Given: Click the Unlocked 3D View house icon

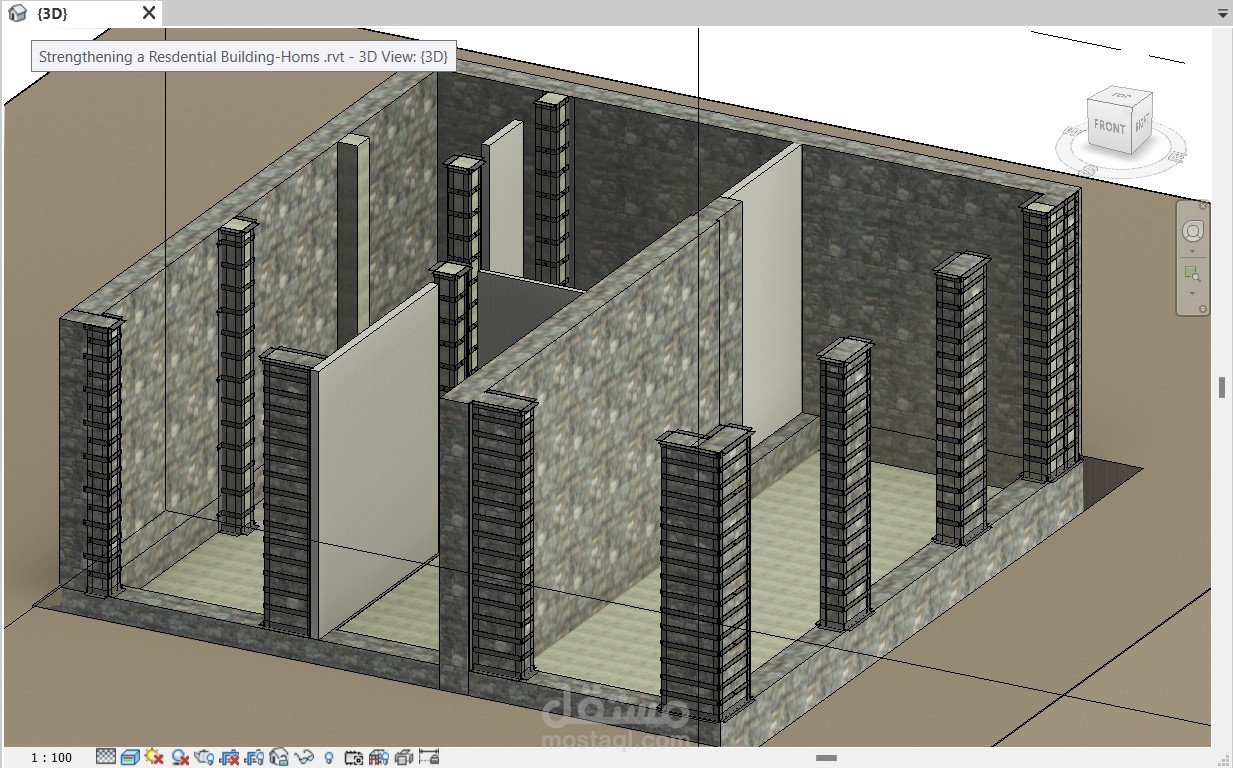Looking at the screenshot, I should [279, 757].
